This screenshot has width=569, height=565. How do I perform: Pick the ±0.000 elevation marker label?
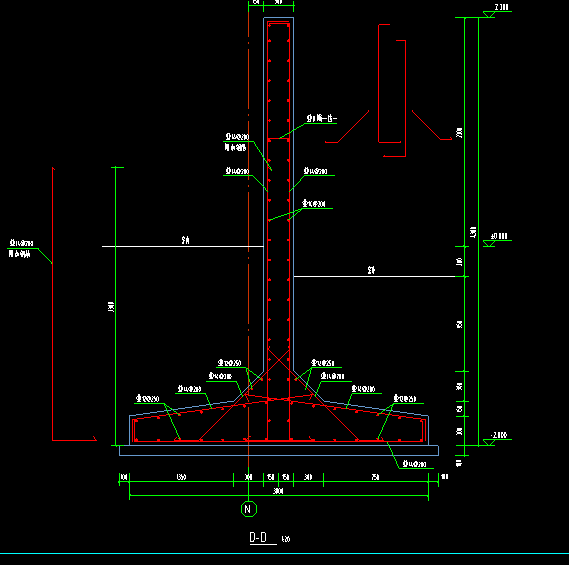499,236
